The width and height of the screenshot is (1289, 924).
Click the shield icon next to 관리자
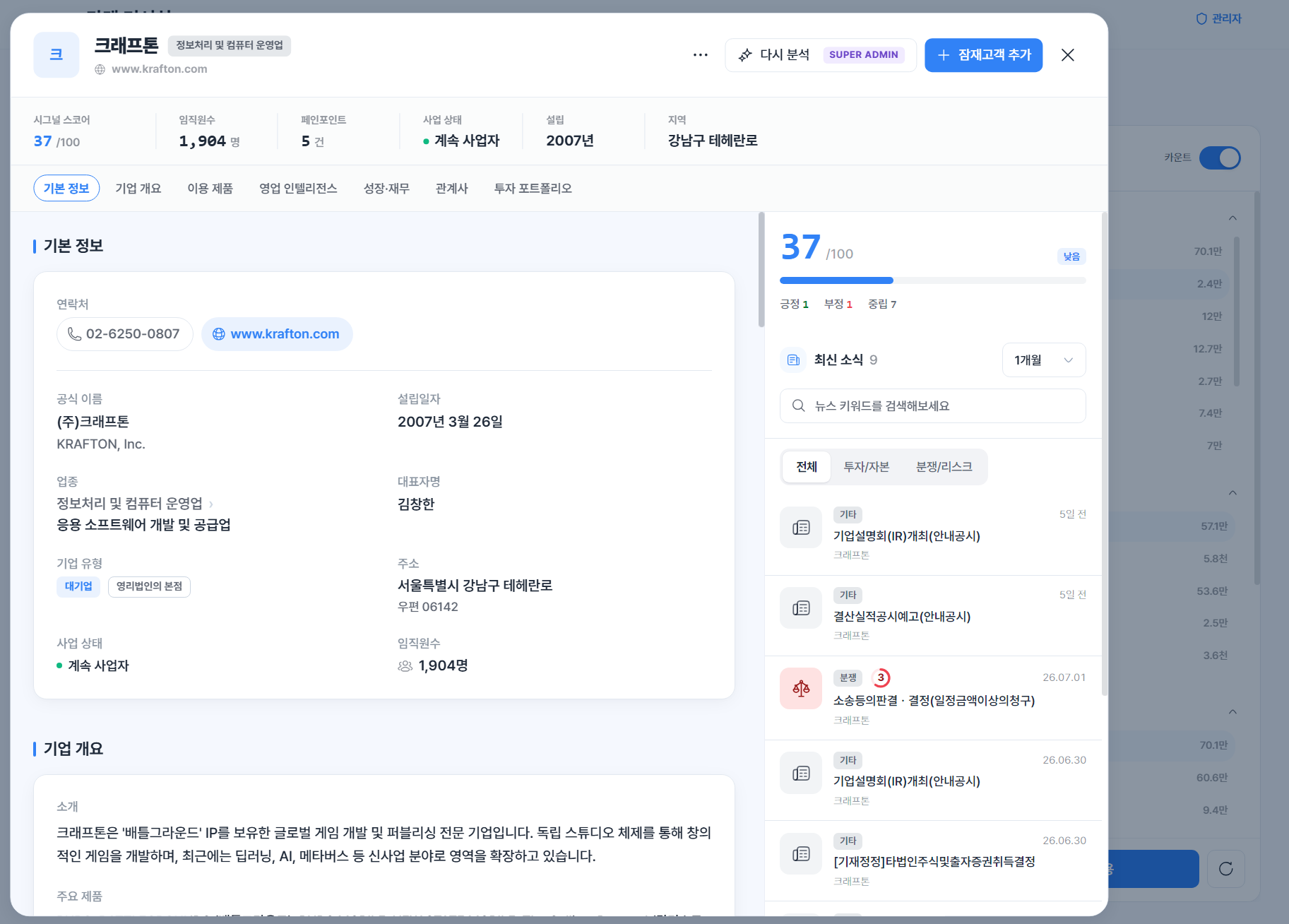coord(1201,19)
